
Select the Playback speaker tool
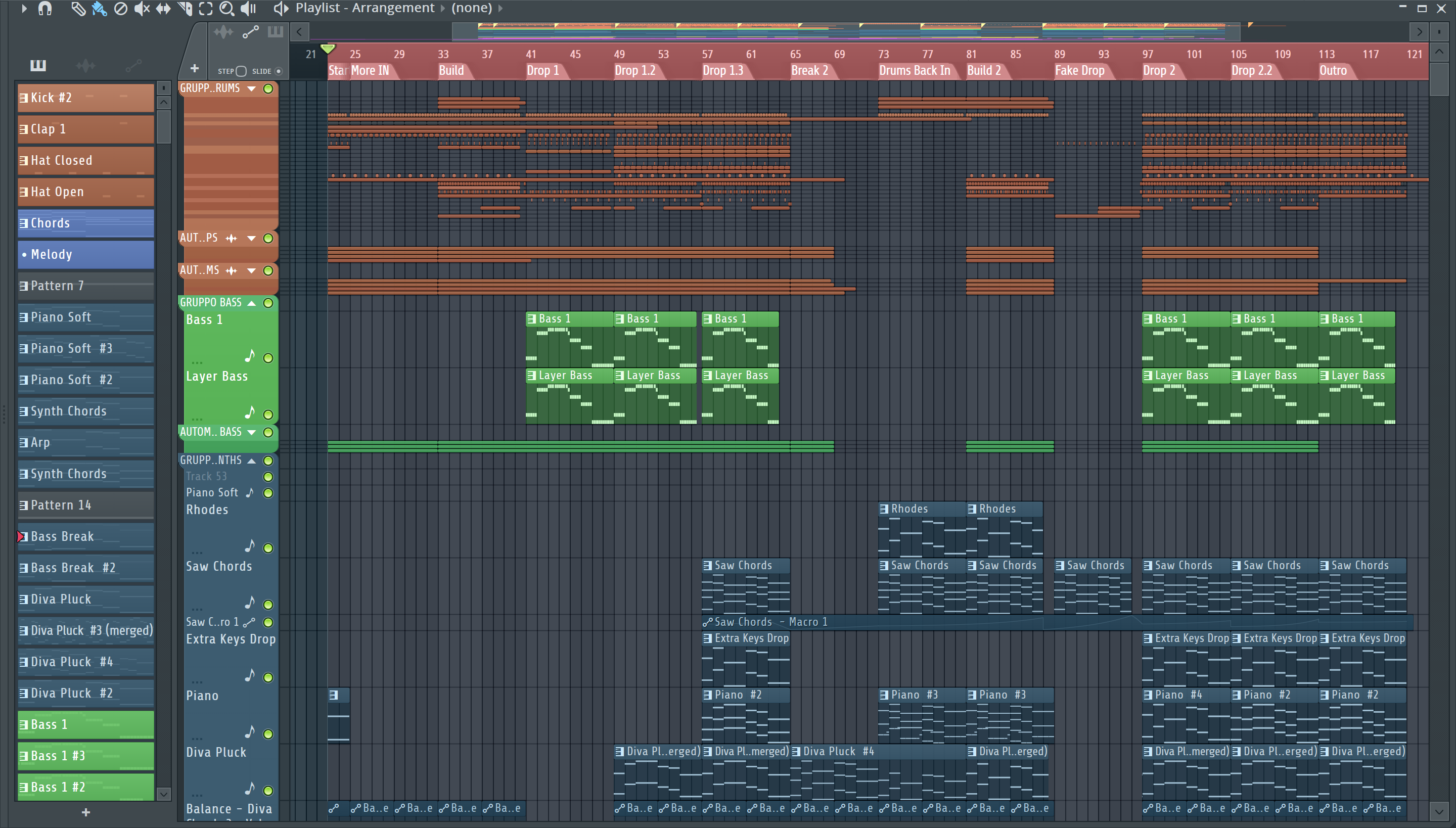pos(249,8)
